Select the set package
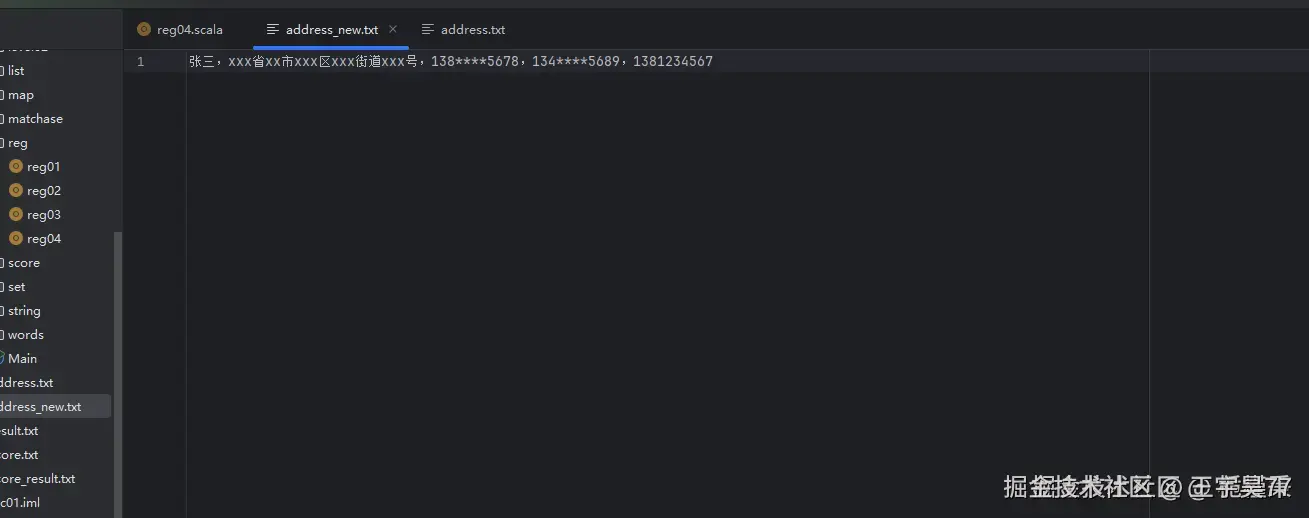 17,287
